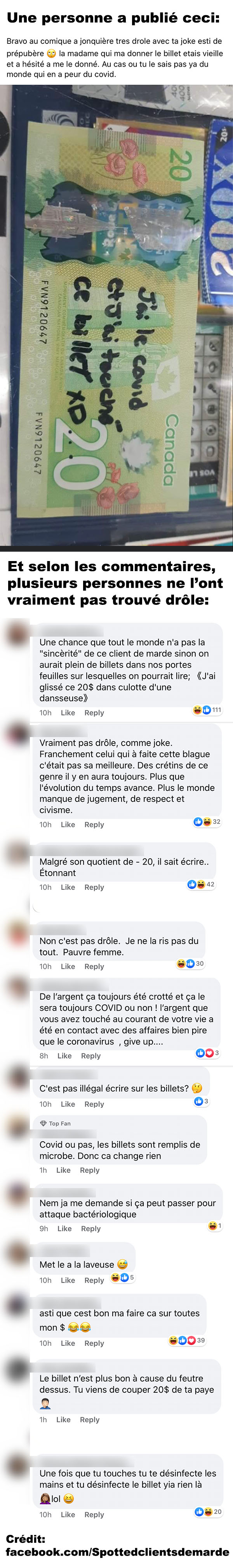Click the Top Fan diamond badge
Screen dimensions: 233x1568
pos(43,1124)
